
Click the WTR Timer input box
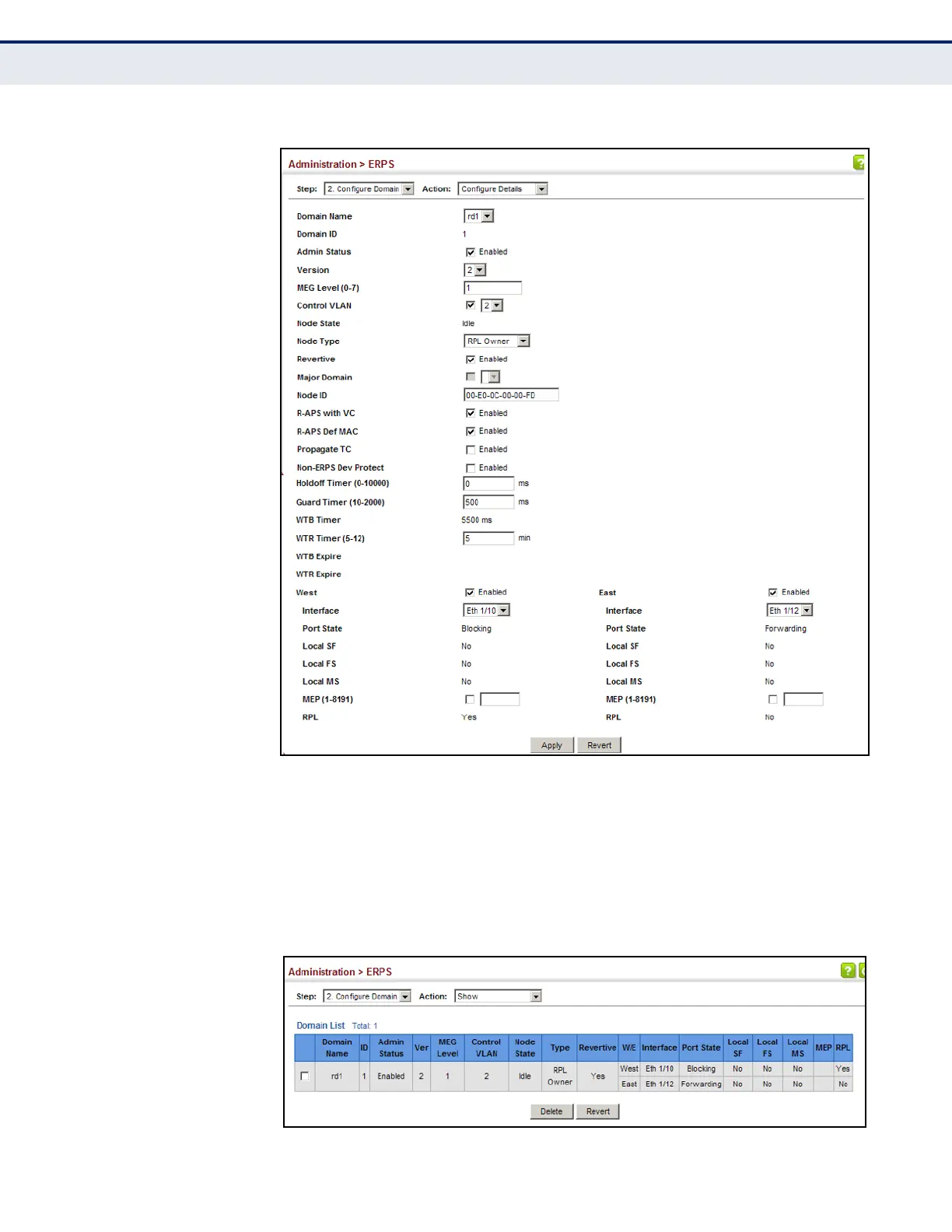488,538
